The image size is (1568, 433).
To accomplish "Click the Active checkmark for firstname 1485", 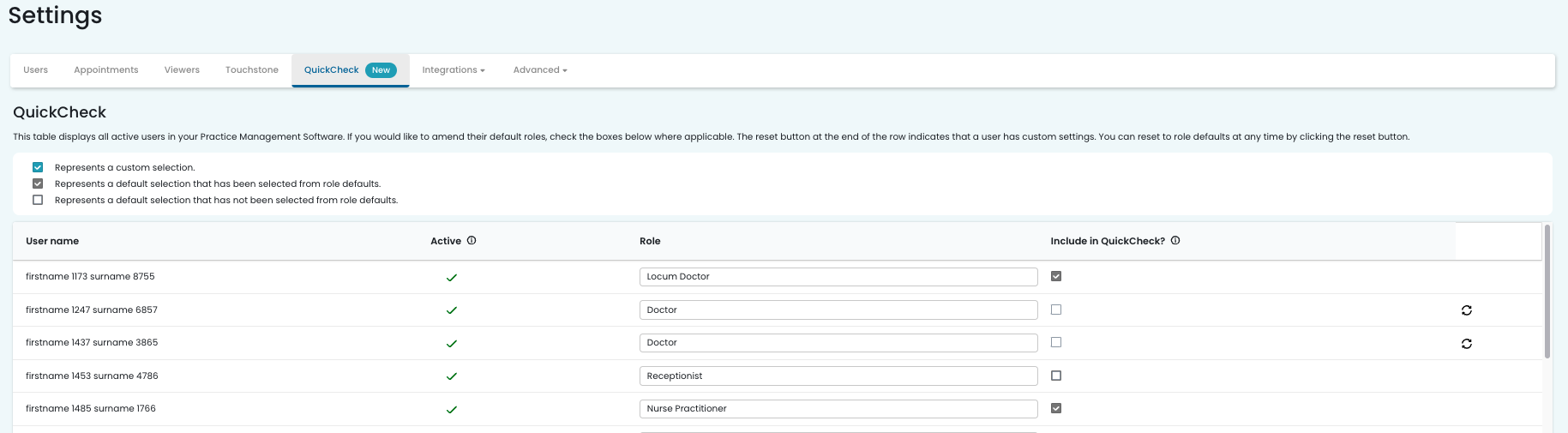I will coord(451,410).
